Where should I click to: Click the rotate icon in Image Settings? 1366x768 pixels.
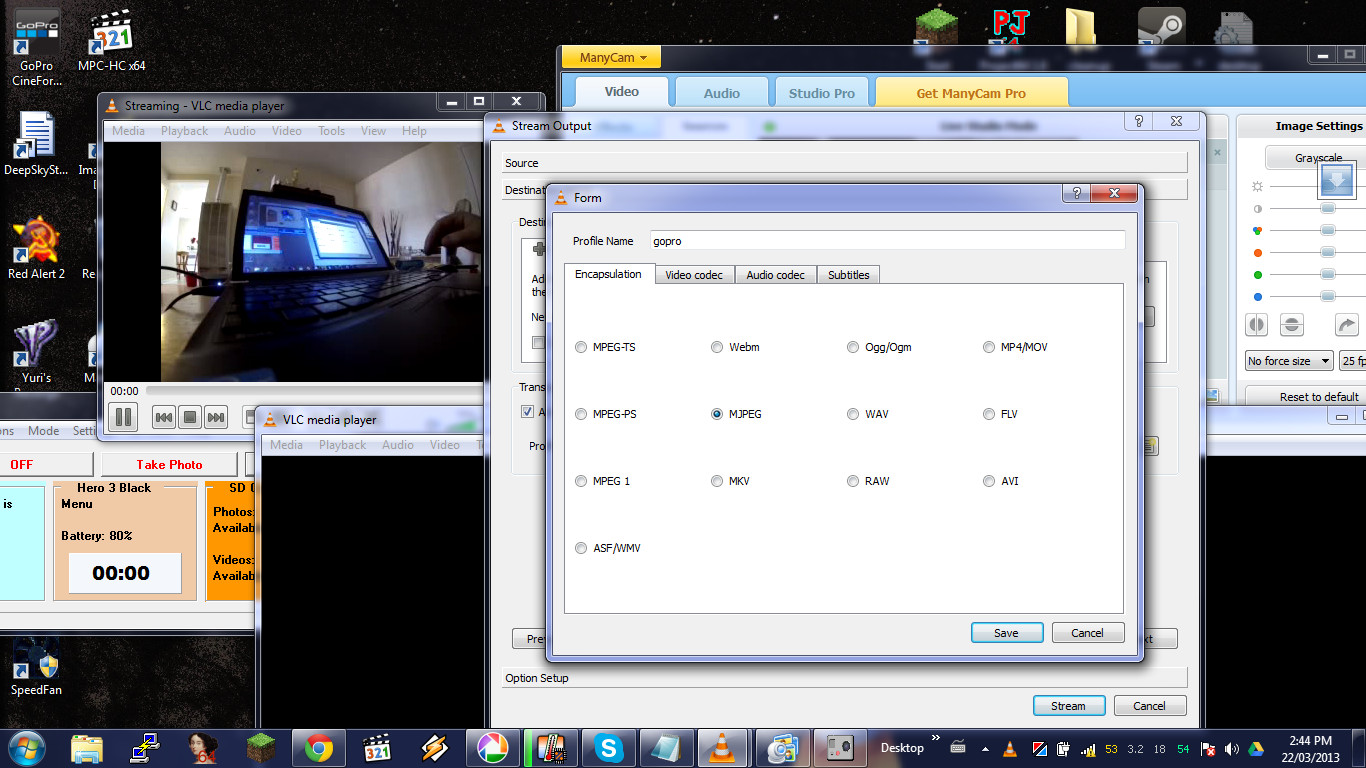[x=1347, y=325]
